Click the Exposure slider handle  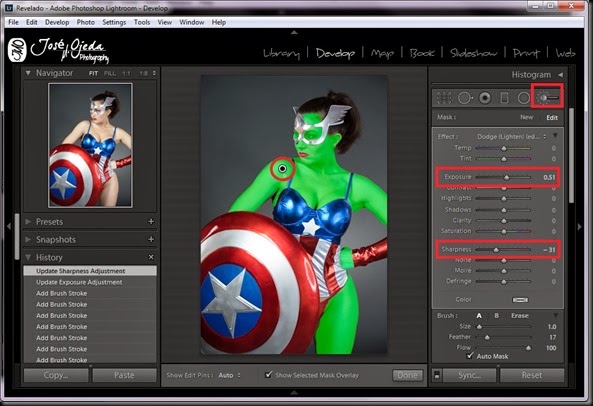coord(506,177)
